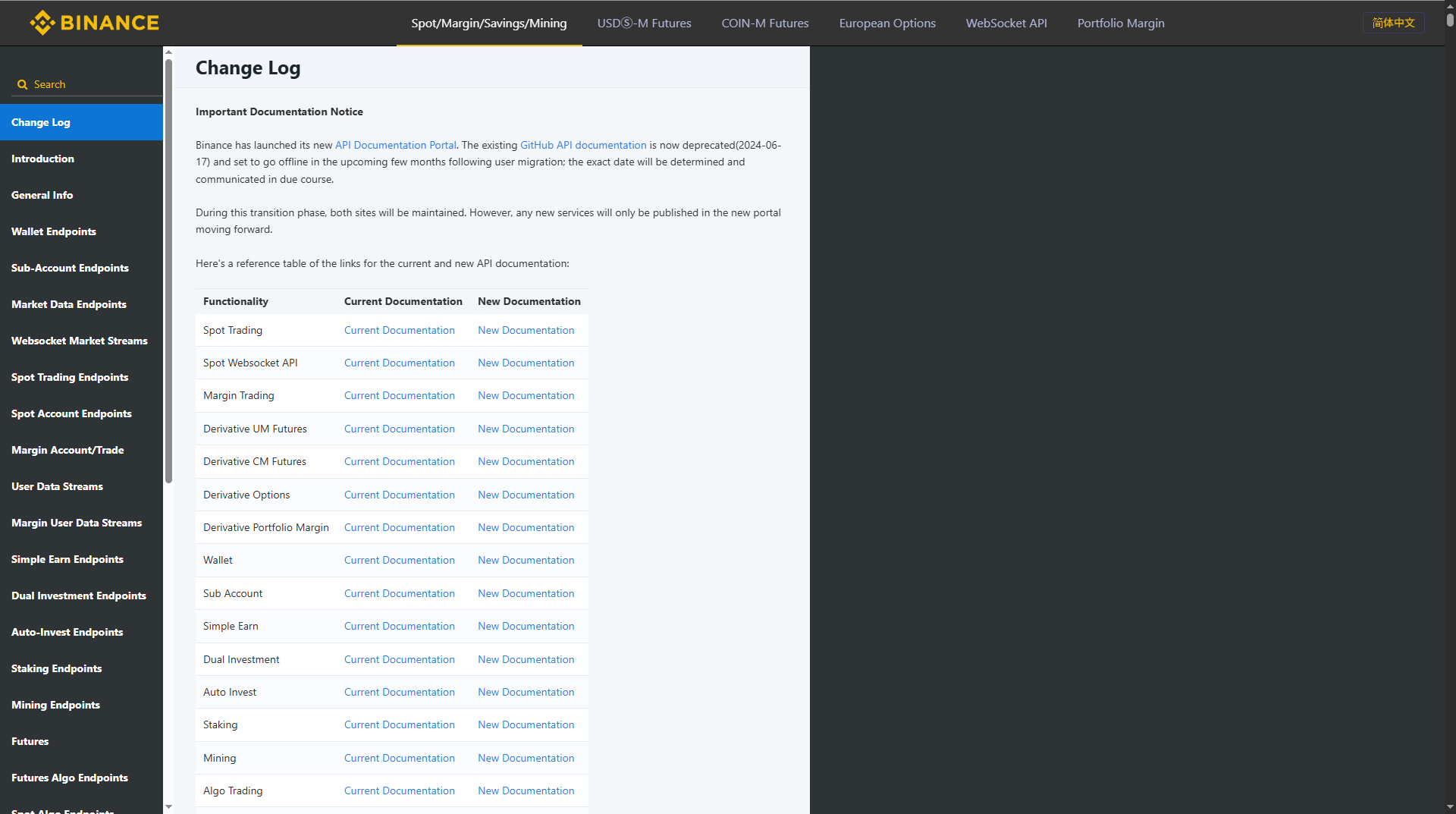Open Current Documentation for Spot Trading
Image resolution: width=1456 pixels, height=814 pixels.
399,331
